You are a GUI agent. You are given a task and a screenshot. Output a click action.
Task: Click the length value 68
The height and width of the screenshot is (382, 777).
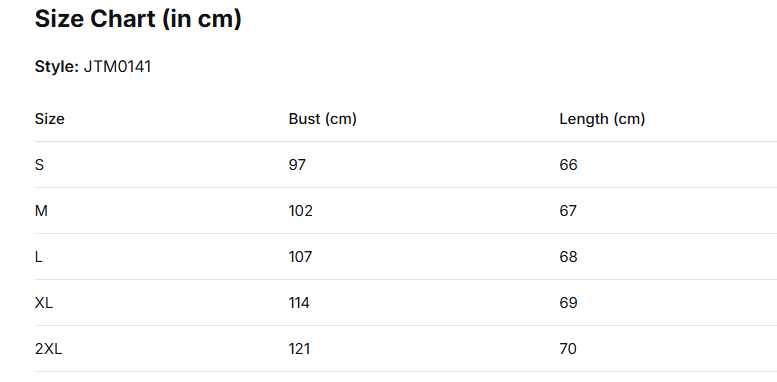pyautogui.click(x=568, y=257)
